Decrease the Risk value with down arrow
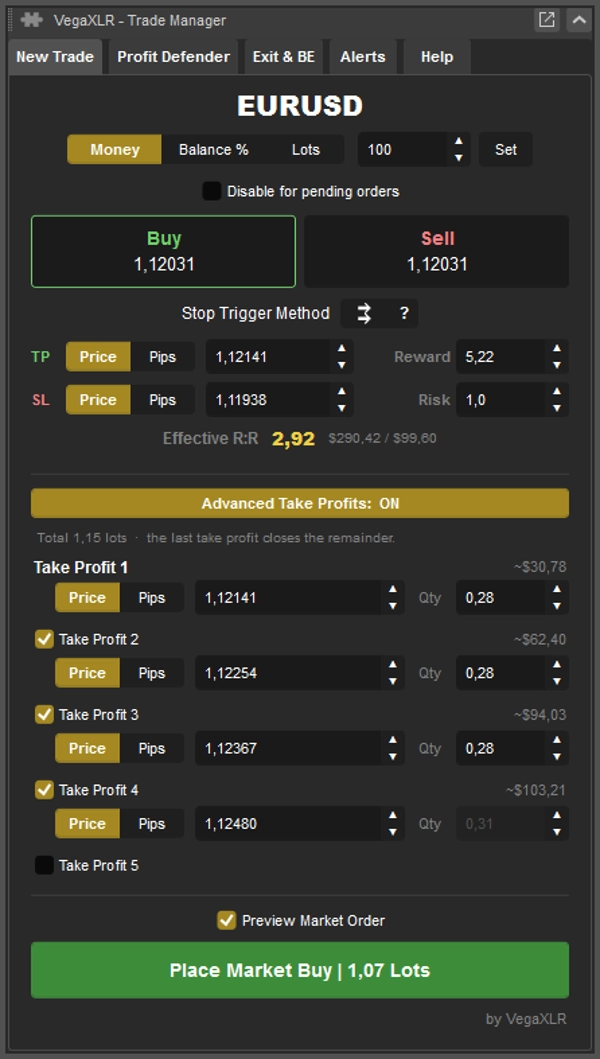 coord(557,409)
